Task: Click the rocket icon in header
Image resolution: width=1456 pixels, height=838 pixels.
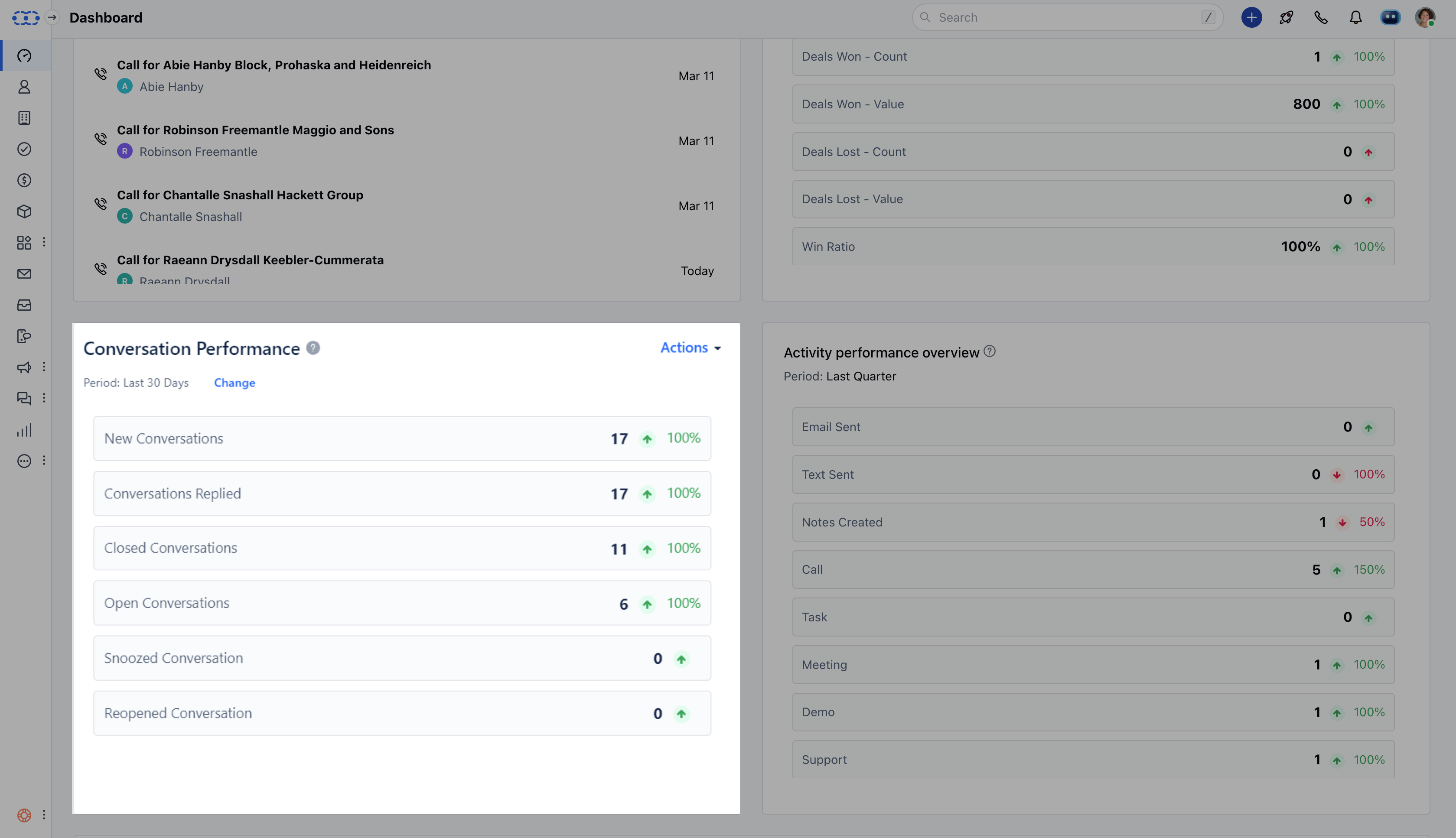Action: point(1286,18)
